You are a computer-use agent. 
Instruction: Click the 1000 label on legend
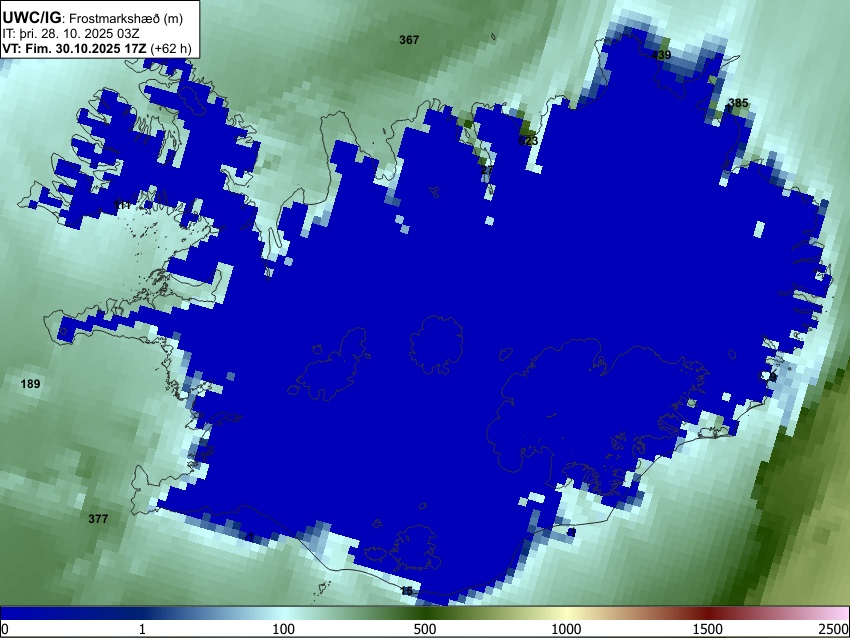[x=566, y=629]
